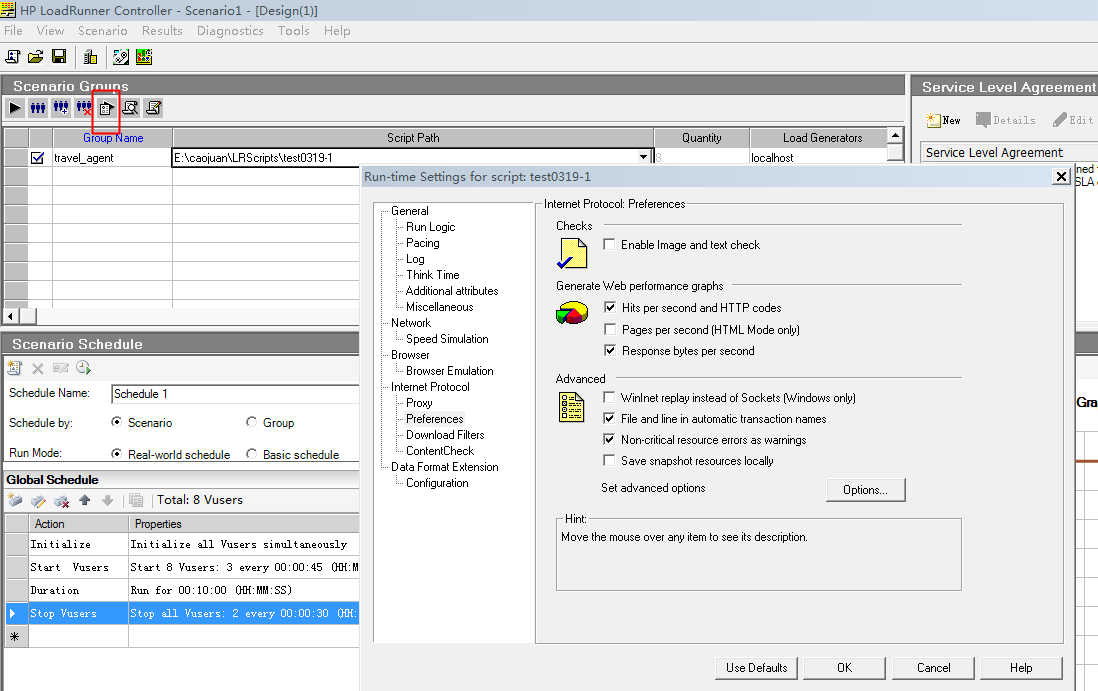Open the File menu
The height and width of the screenshot is (691, 1098).
(13, 31)
